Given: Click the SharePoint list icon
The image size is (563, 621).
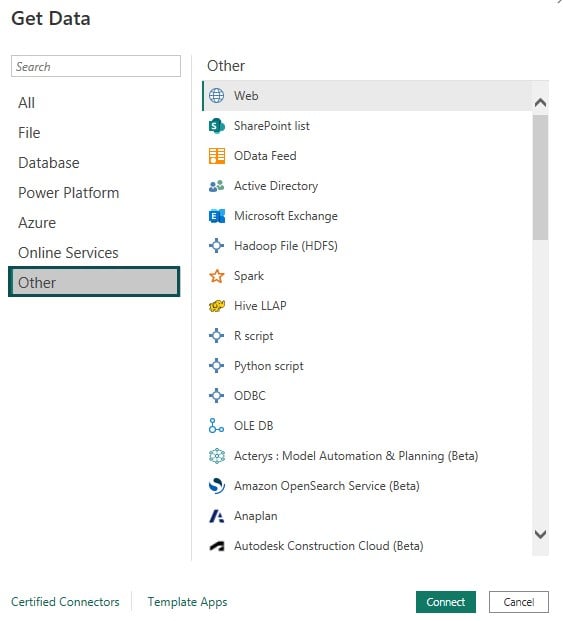Looking at the screenshot, I should (216, 126).
